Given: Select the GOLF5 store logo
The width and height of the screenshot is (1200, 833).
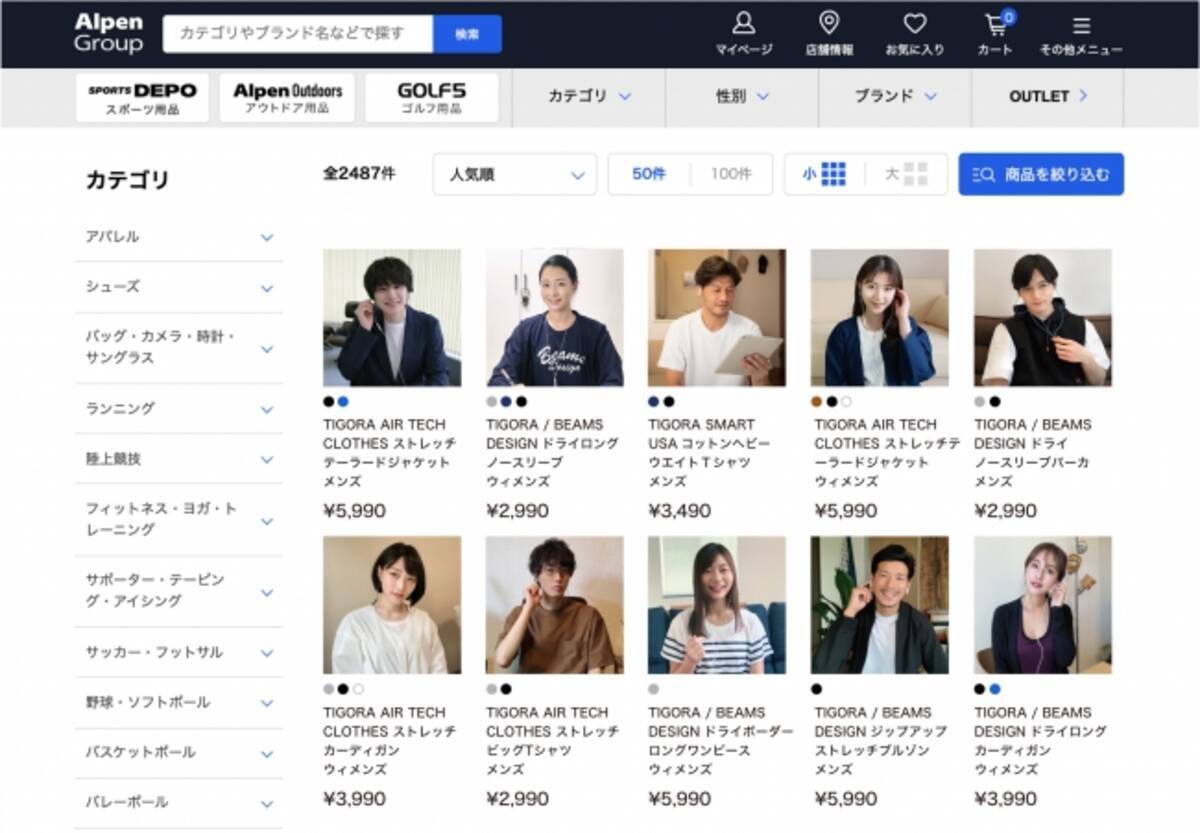Looking at the screenshot, I should (431, 98).
